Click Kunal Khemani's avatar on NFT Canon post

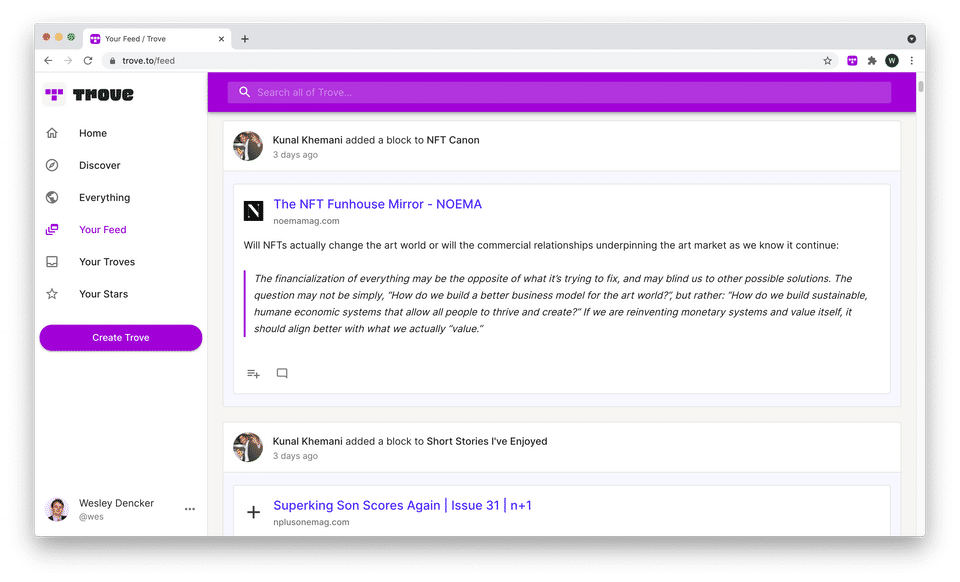[x=248, y=146]
